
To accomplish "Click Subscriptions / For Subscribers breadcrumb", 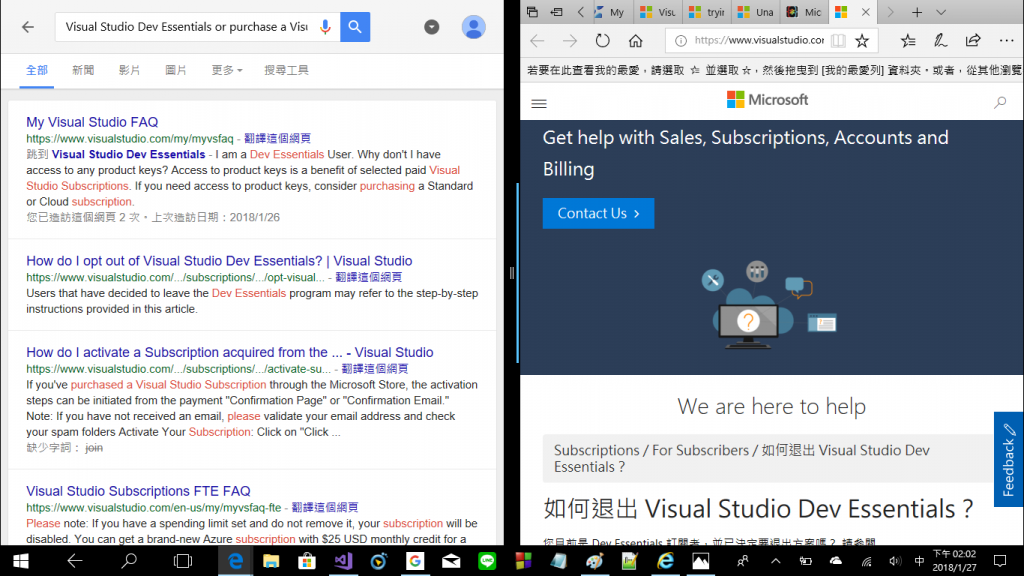I will click(x=651, y=450).
